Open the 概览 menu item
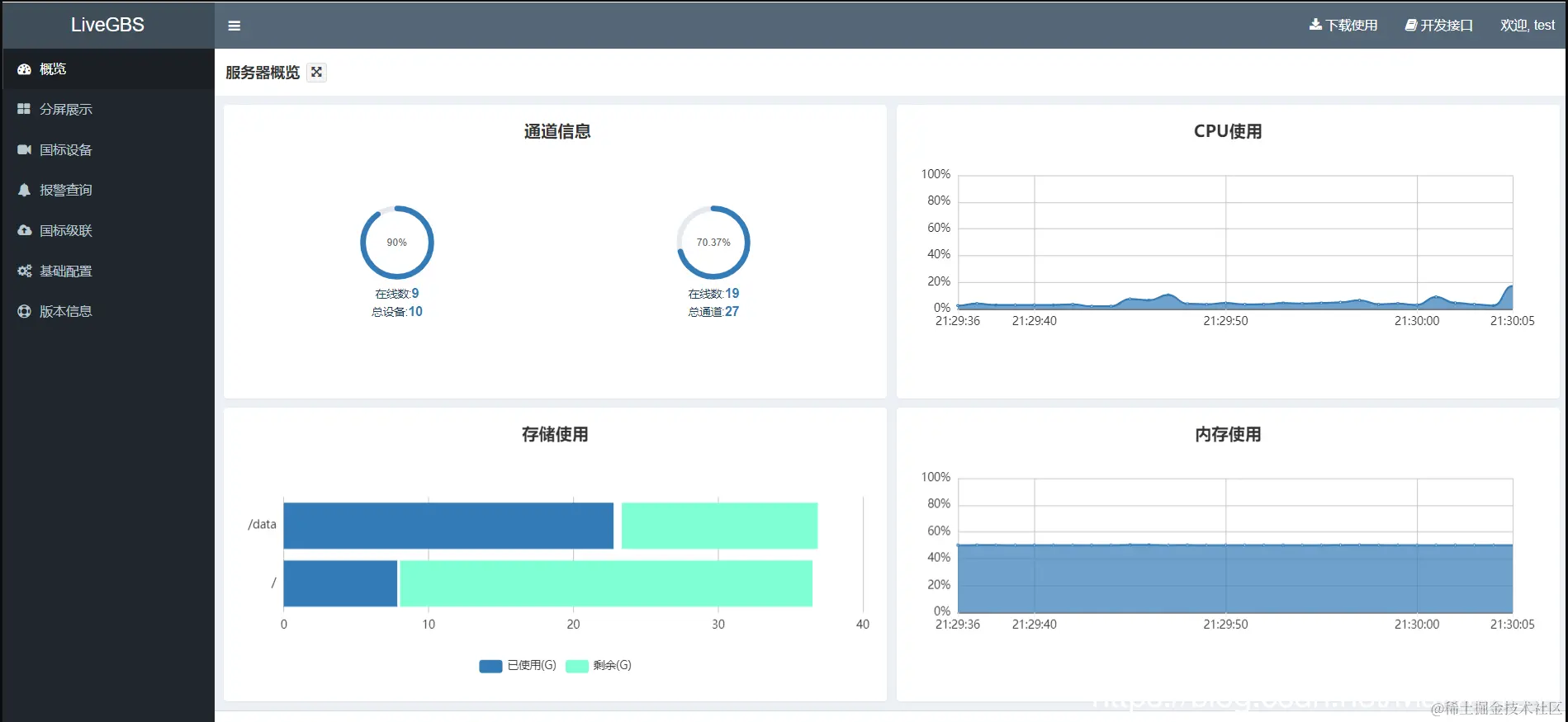Screen dimensions: 1568x722 click(x=107, y=69)
